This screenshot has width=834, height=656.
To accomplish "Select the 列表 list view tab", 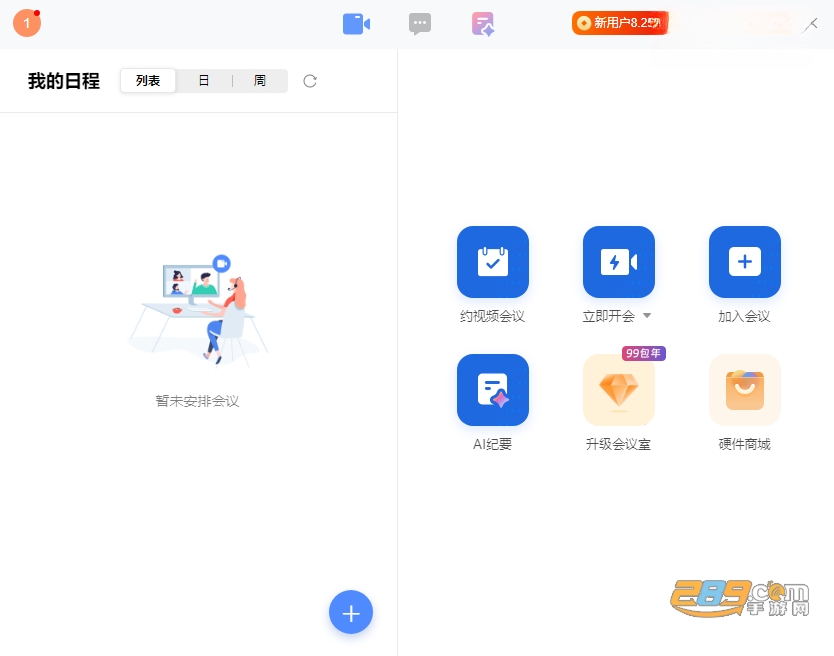I will [148, 80].
